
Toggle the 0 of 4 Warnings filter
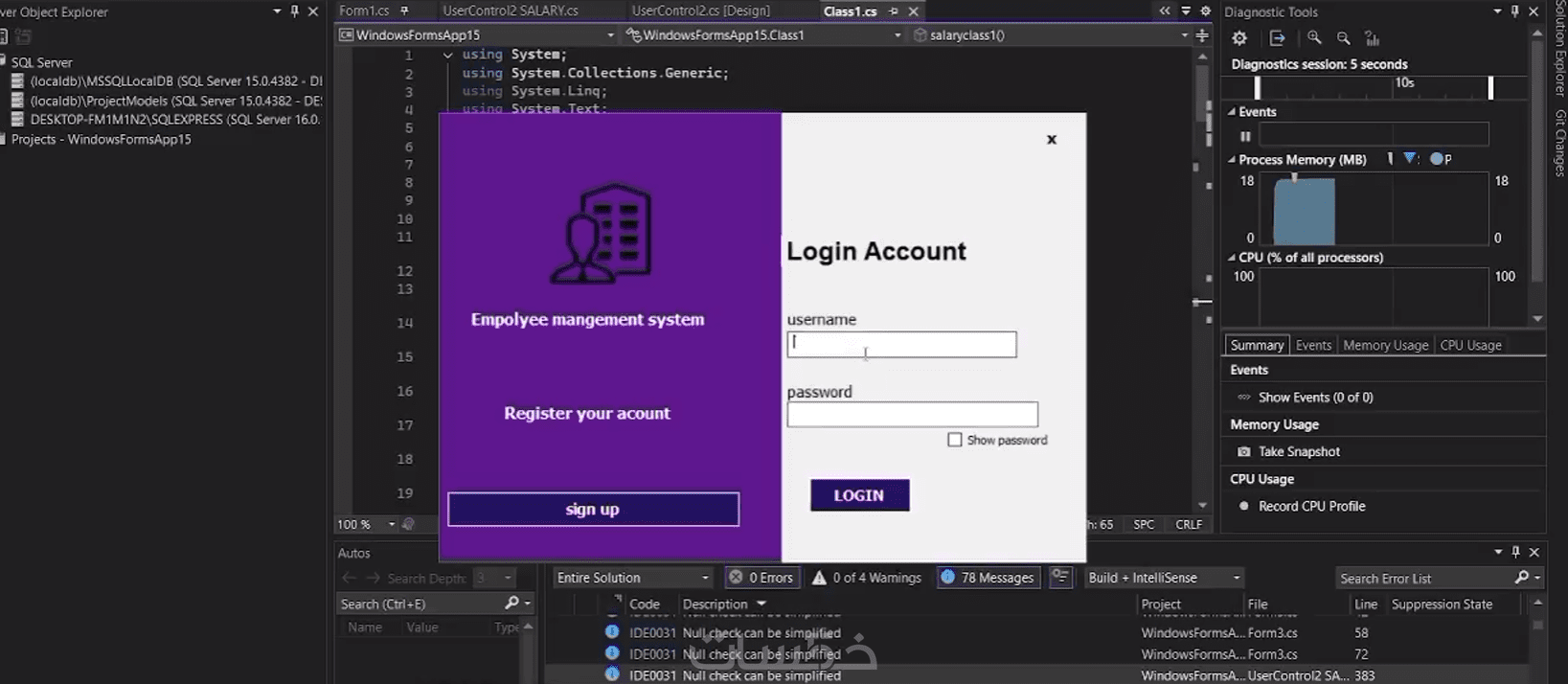pyautogui.click(x=867, y=578)
